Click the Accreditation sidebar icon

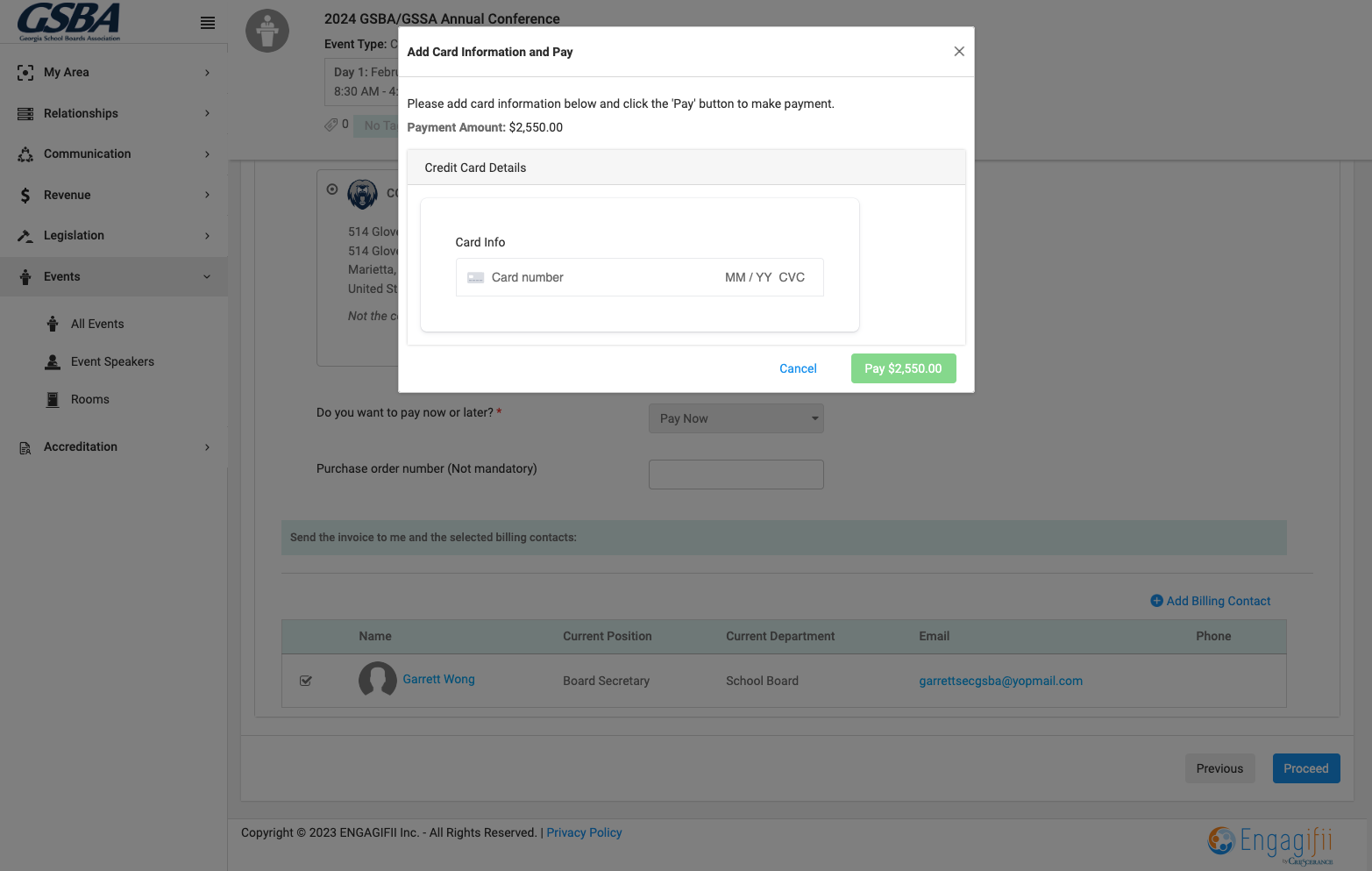point(25,447)
